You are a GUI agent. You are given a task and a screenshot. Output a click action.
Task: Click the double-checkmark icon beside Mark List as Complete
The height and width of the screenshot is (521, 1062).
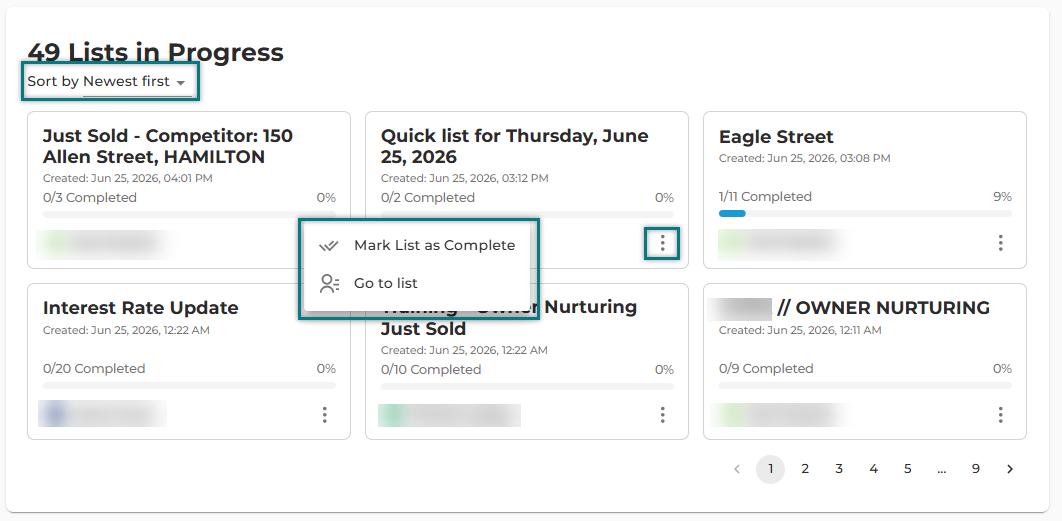[328, 245]
